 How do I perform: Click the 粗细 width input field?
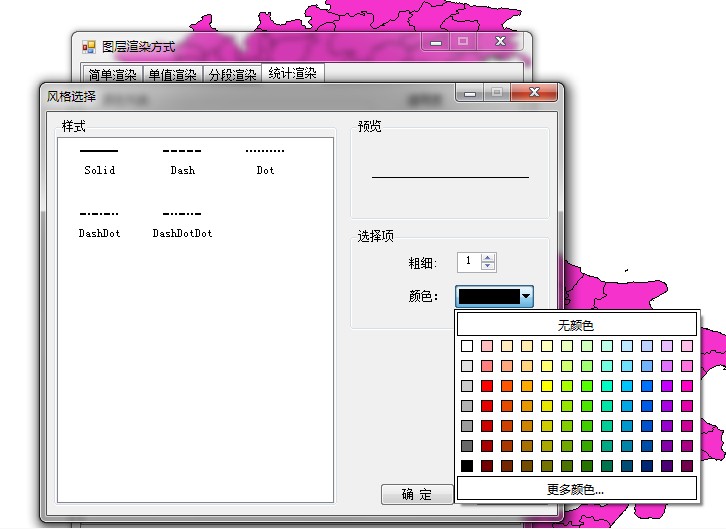point(468,262)
